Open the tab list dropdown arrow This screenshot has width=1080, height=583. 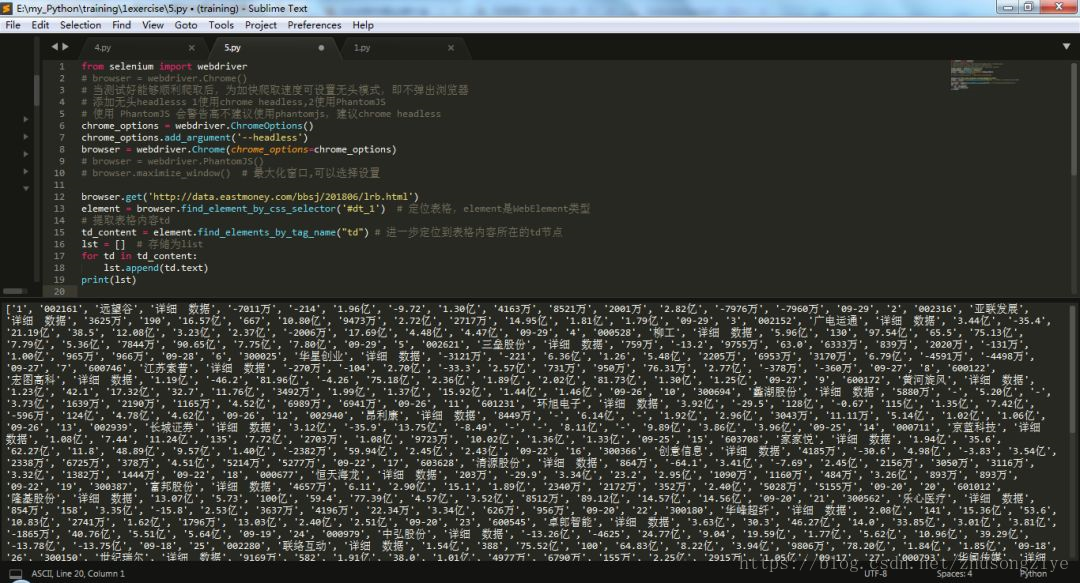pyautogui.click(x=1066, y=47)
